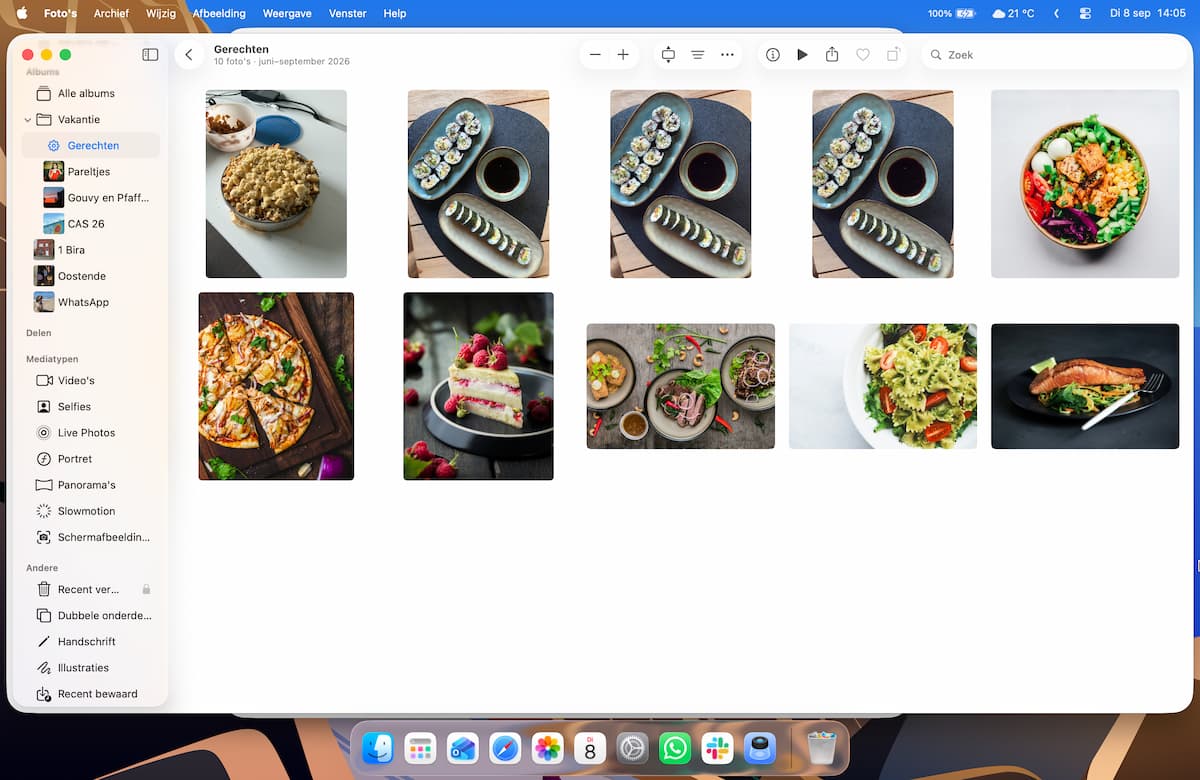
Task: Select the pasta salad photo
Action: 883,386
